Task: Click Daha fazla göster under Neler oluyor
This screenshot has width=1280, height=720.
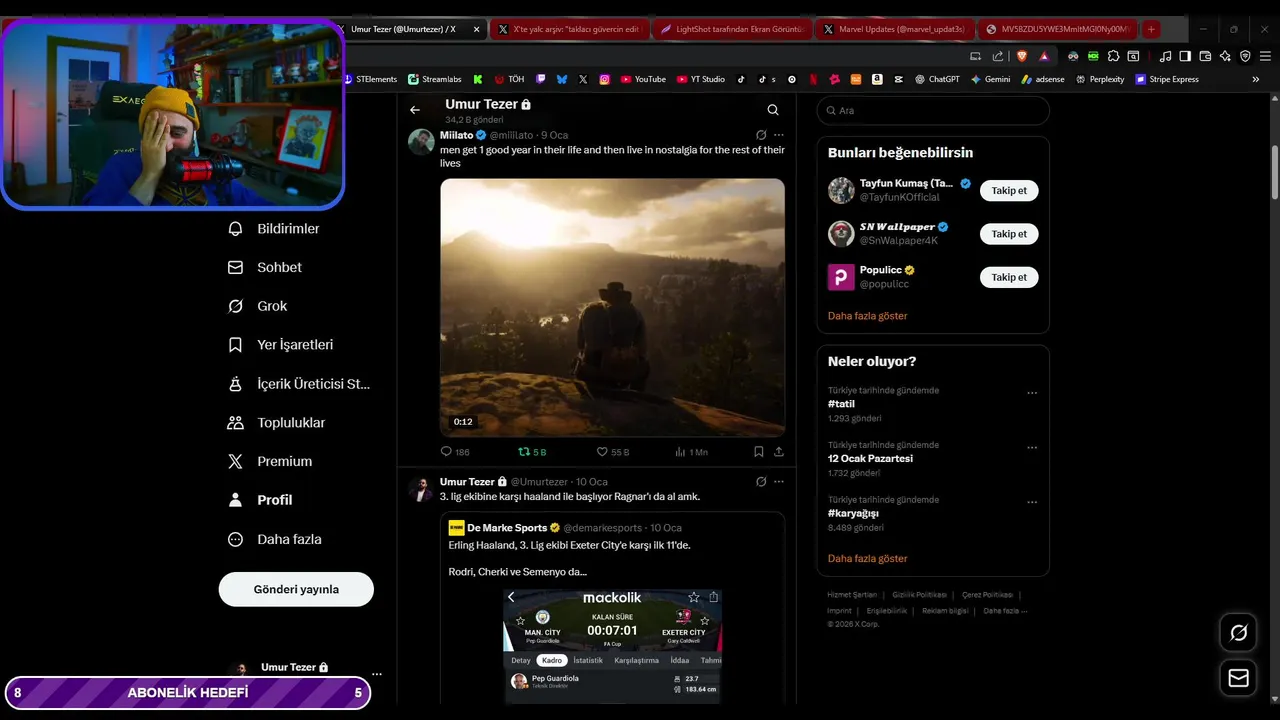Action: 867,559
